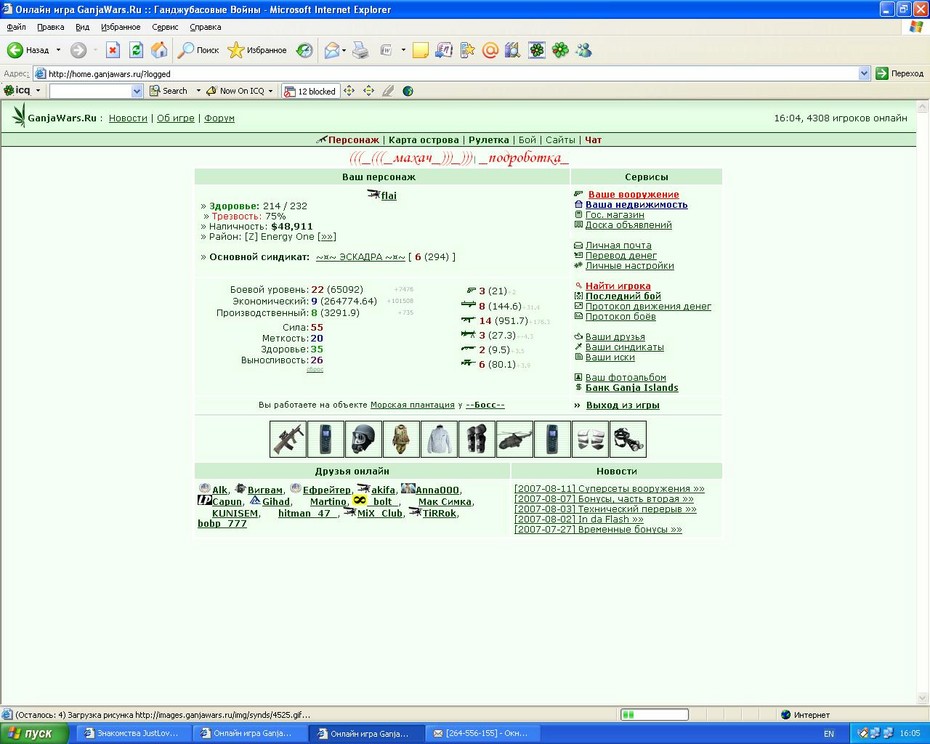Switch to the Знакомства JustLov taskbar window
This screenshot has height=744, width=930.
(132, 733)
